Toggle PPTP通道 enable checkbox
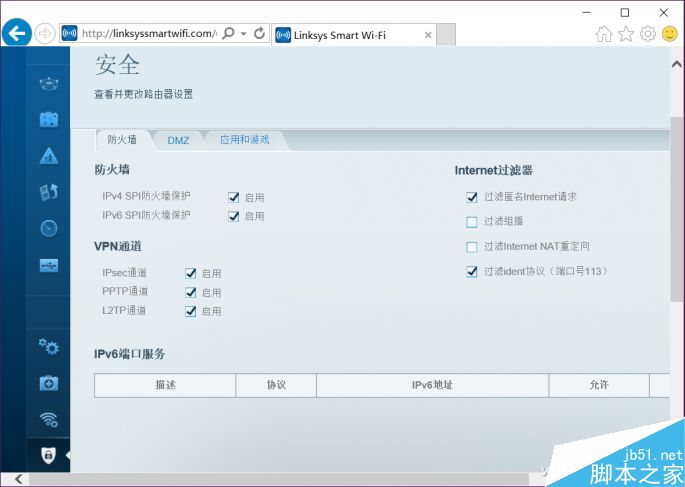Screen dimensions: 685x487 click(191, 292)
